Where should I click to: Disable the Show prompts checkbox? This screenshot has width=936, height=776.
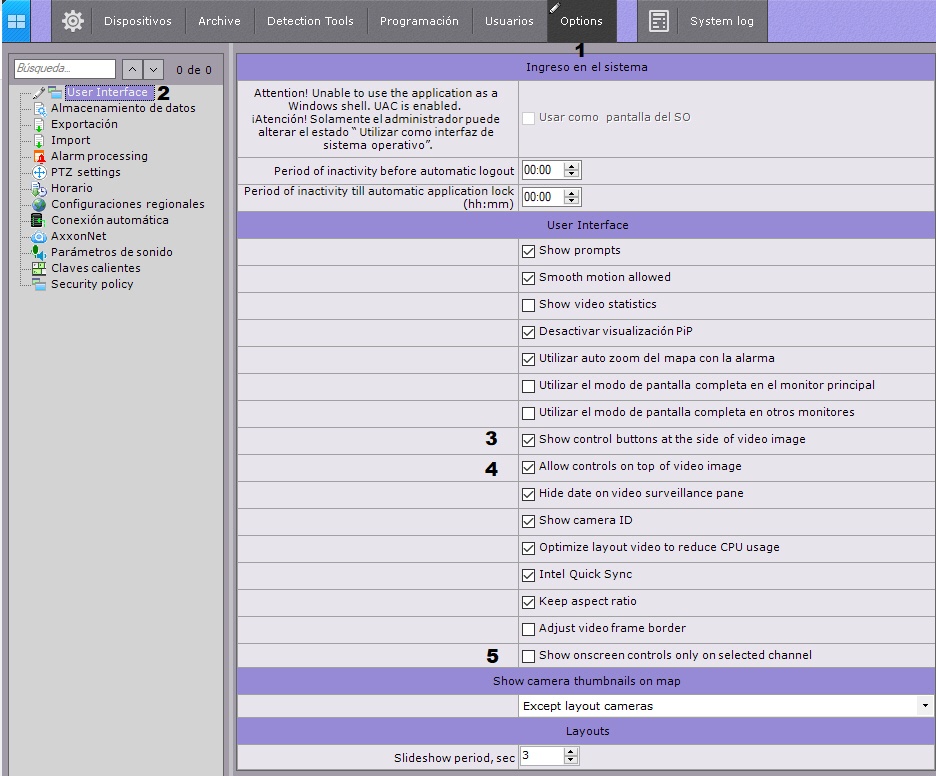coord(529,251)
